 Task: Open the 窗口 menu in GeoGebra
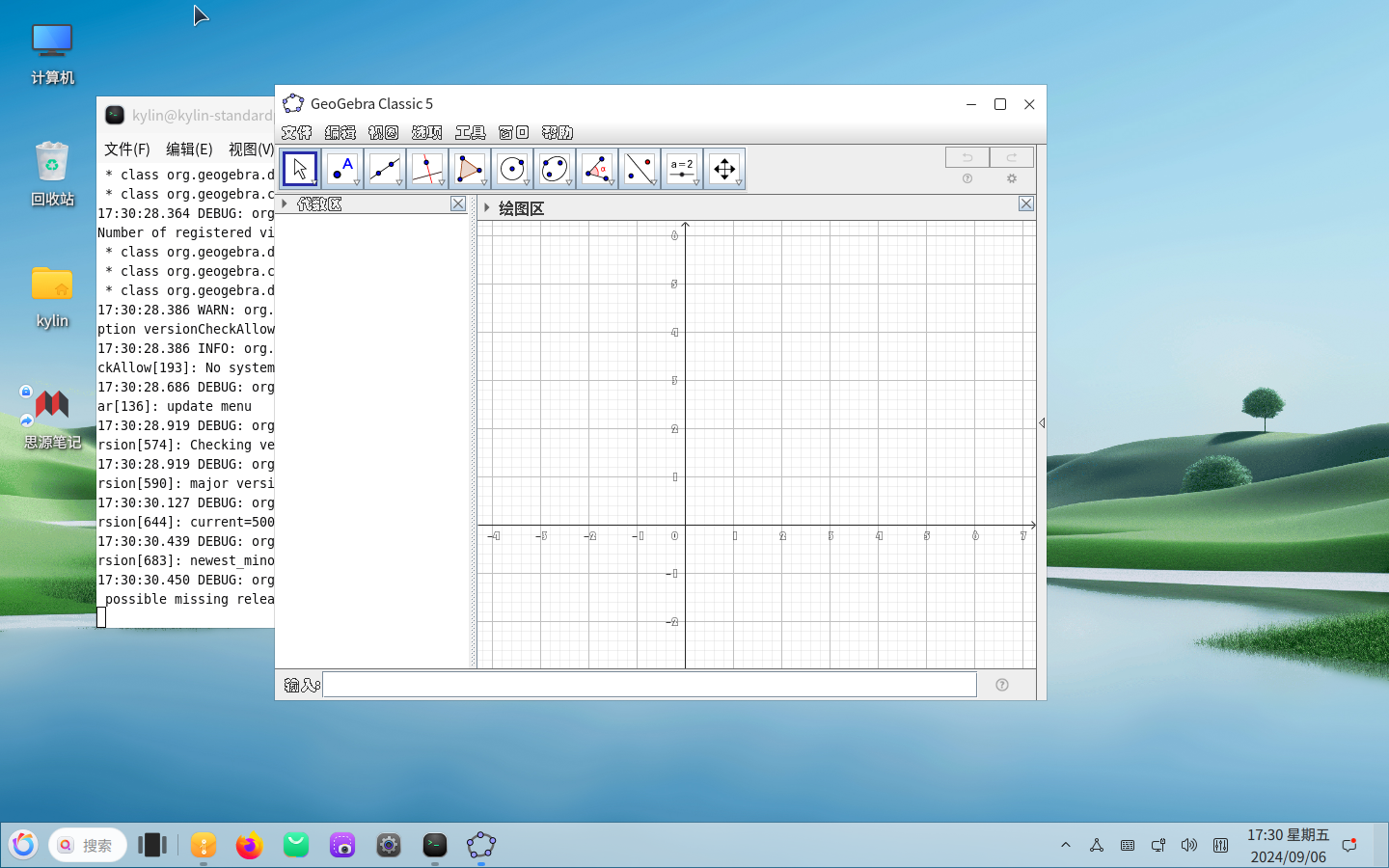[x=513, y=132]
